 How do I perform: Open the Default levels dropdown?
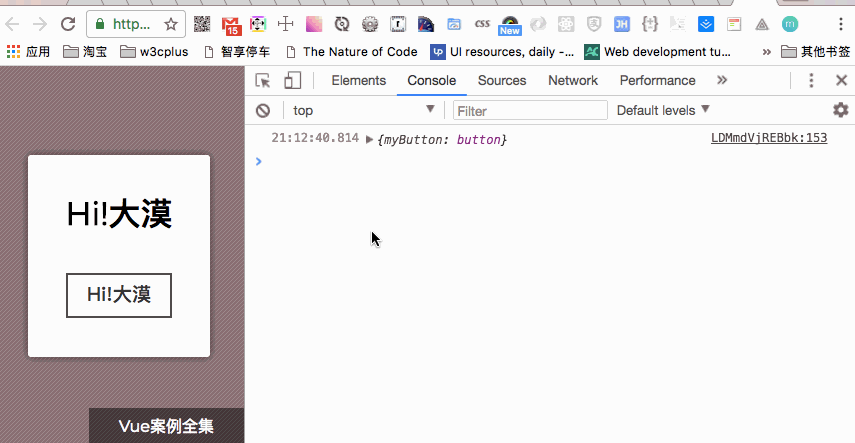click(663, 110)
